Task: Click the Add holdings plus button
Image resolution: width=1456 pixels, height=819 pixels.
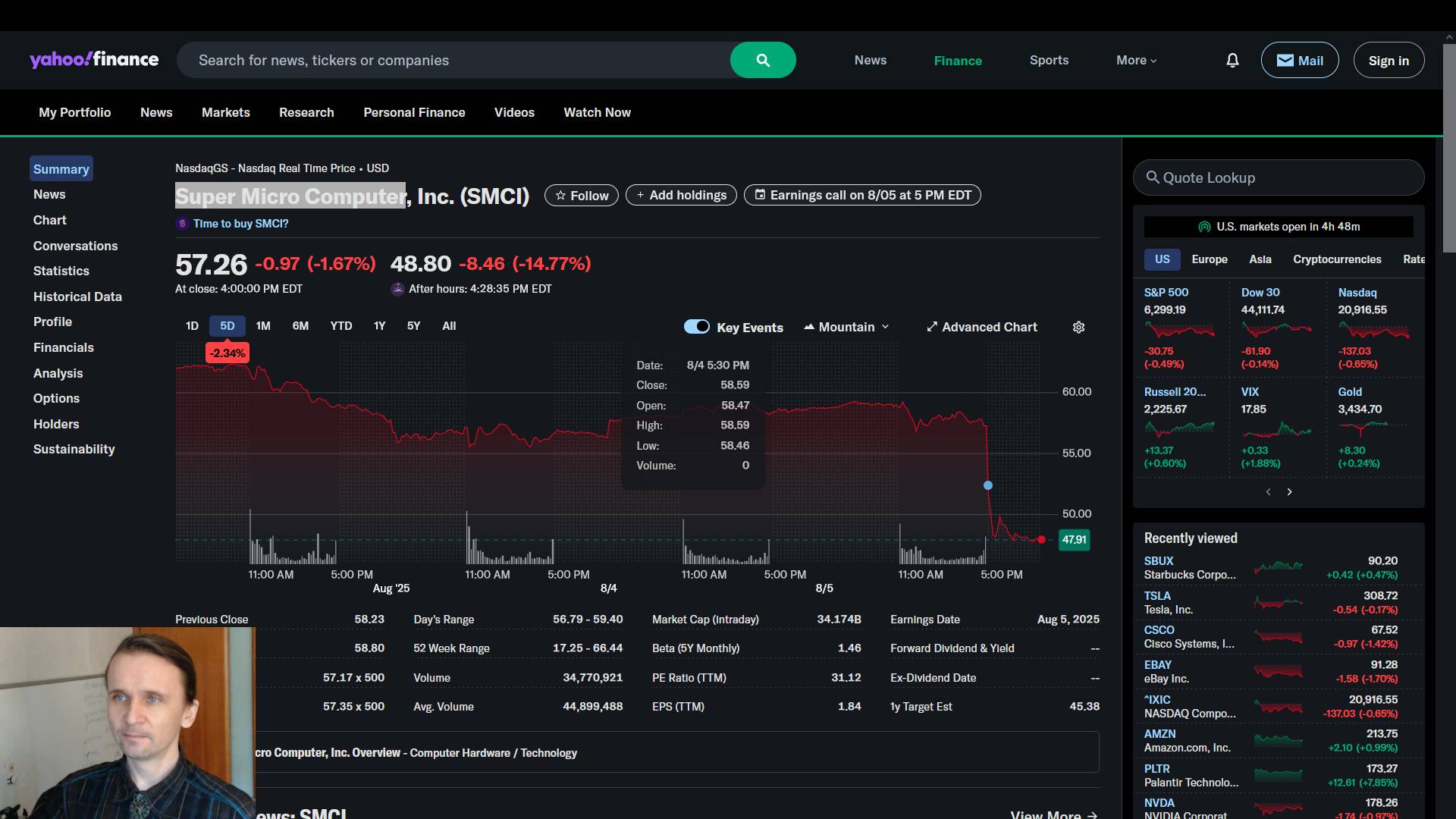Action: [680, 196]
